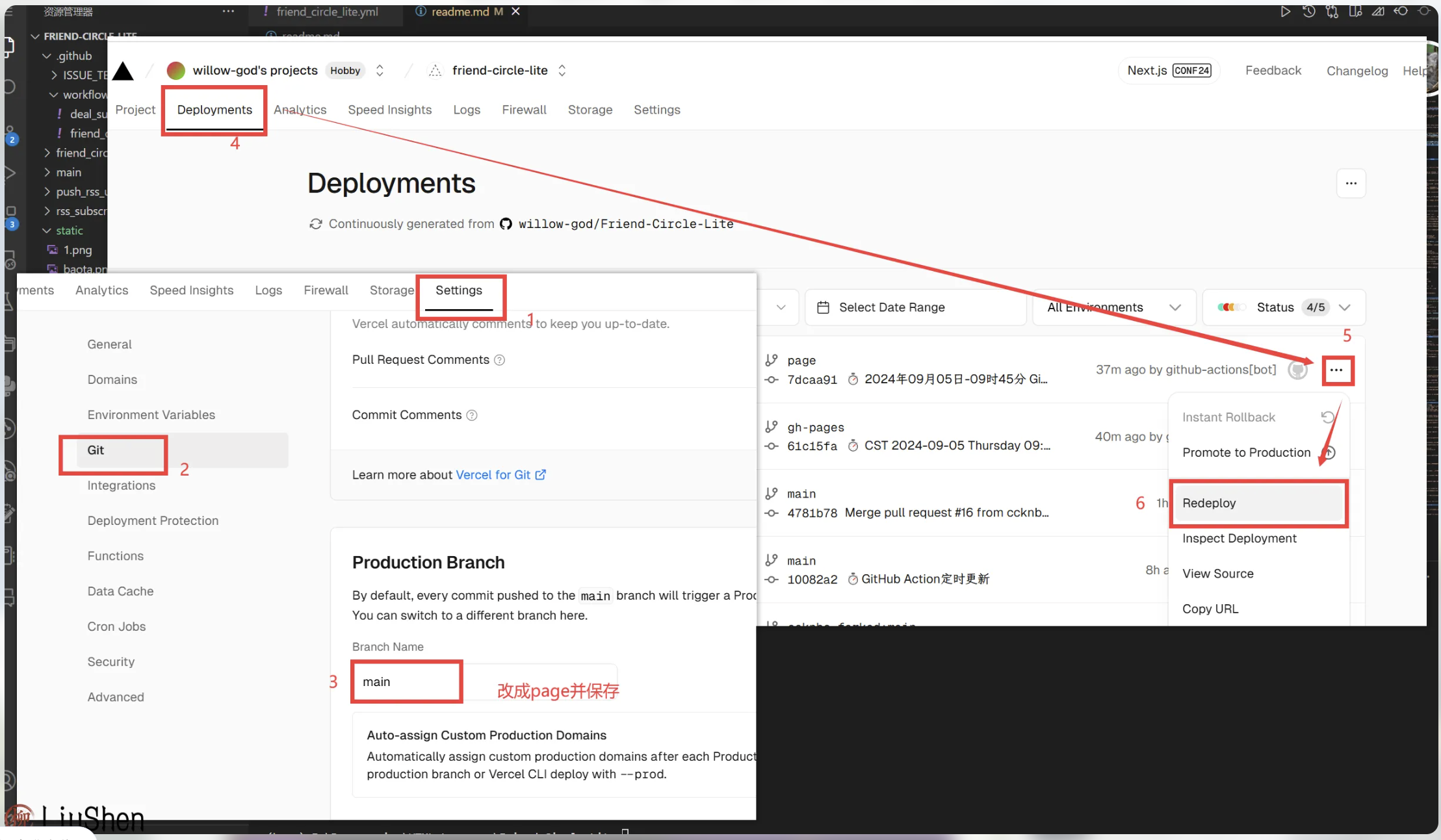The width and height of the screenshot is (1441, 840).
Task: Collapse the .github folder in explorer
Action: coord(47,56)
